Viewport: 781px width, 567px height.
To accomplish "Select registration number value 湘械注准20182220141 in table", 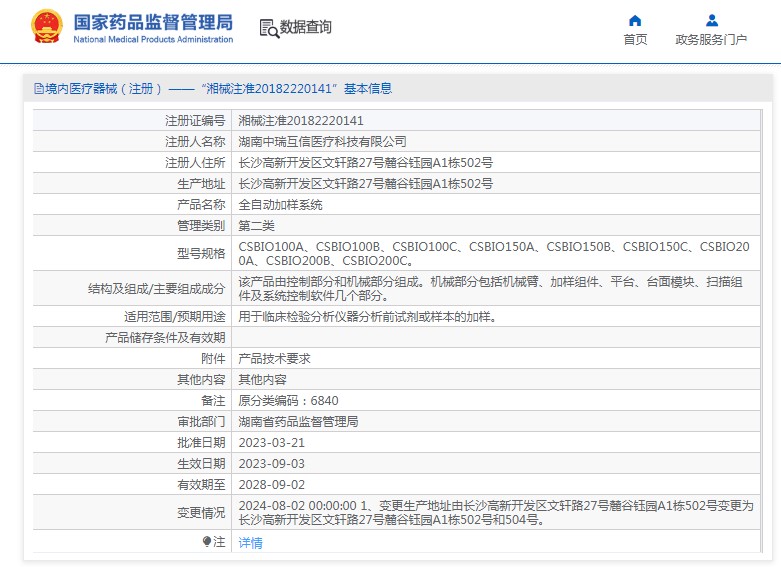I will (301, 121).
